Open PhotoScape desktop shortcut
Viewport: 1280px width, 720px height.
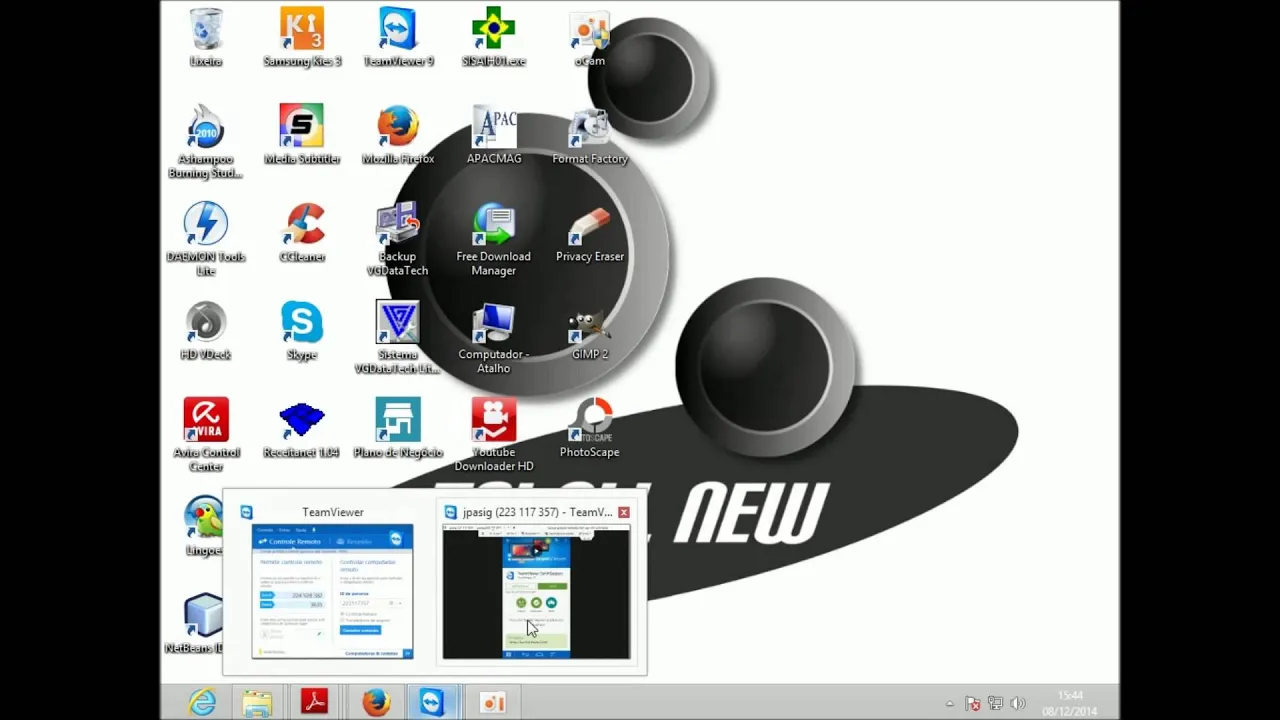tap(590, 429)
